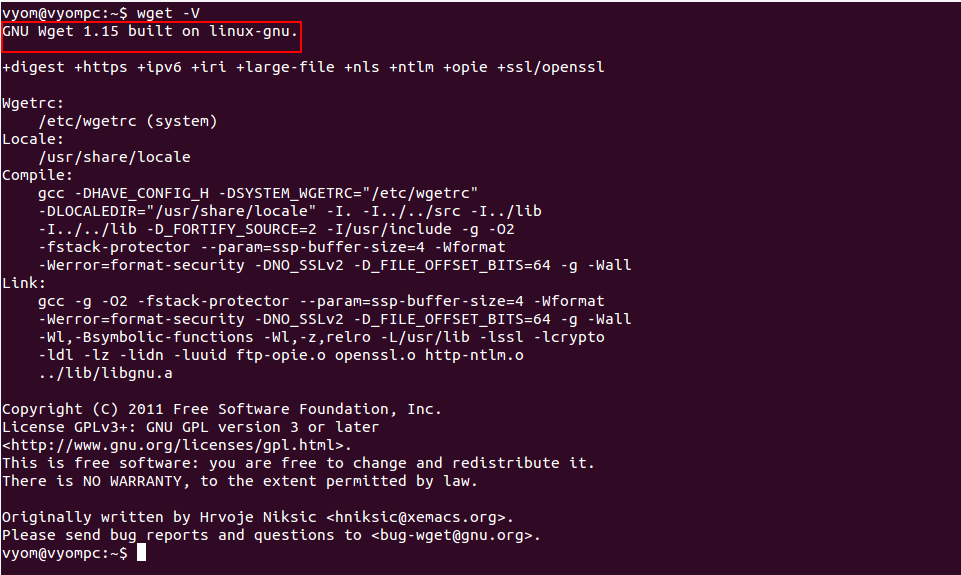Click the 'Locale:' section heading
Viewport: 961px width, 575px height.
pos(33,139)
